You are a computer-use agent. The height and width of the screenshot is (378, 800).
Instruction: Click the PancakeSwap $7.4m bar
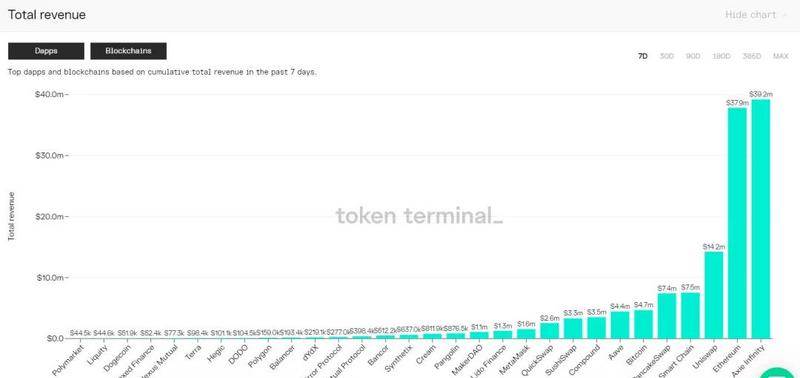coord(667,316)
